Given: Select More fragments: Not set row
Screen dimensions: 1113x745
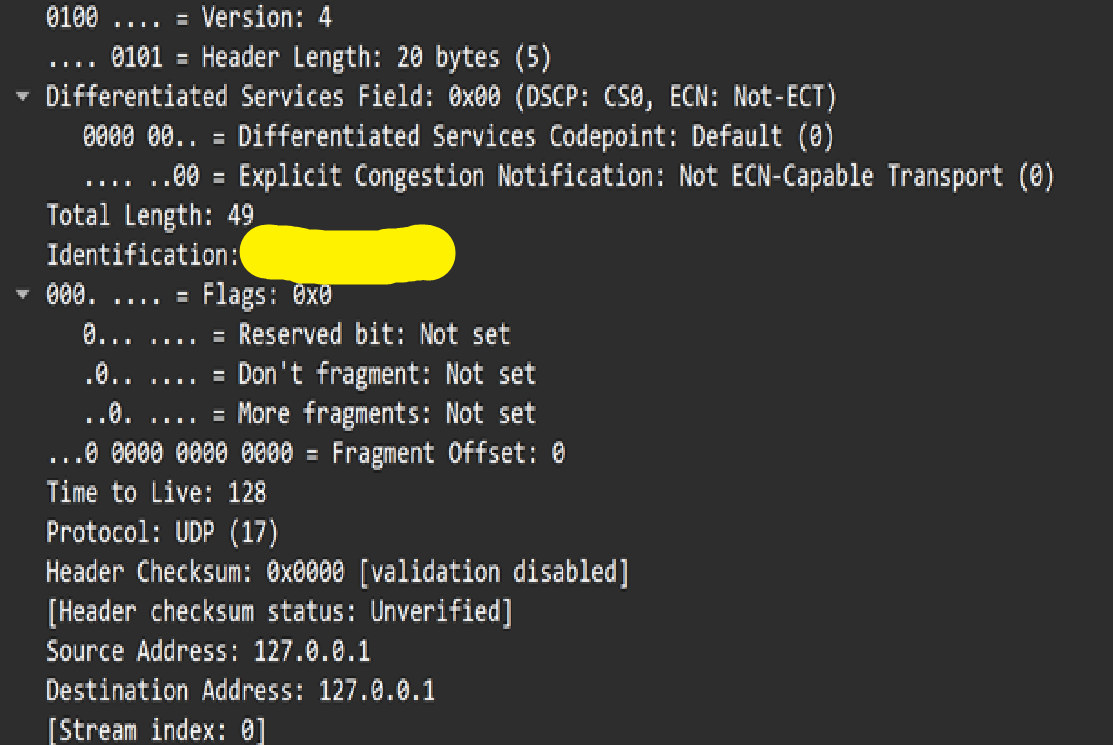Looking at the screenshot, I should 309,414.
